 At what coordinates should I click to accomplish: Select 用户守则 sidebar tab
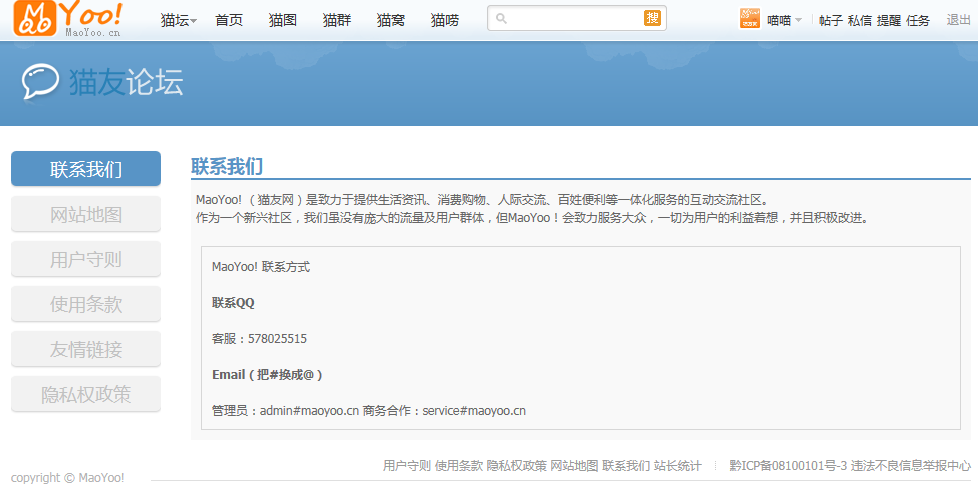click(86, 259)
